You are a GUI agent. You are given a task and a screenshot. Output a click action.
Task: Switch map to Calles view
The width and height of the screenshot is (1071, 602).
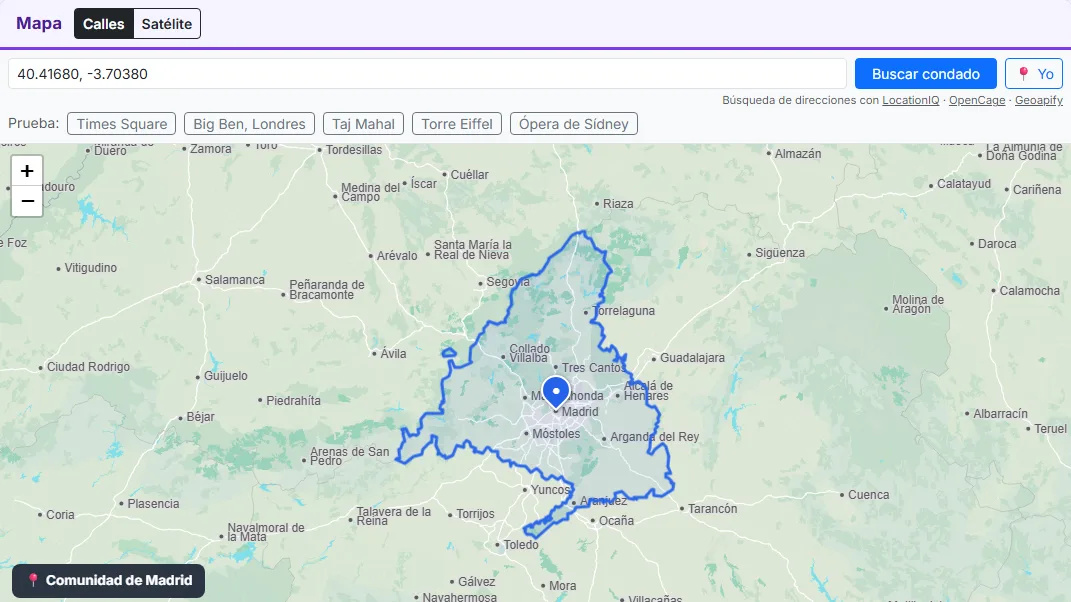tap(104, 24)
